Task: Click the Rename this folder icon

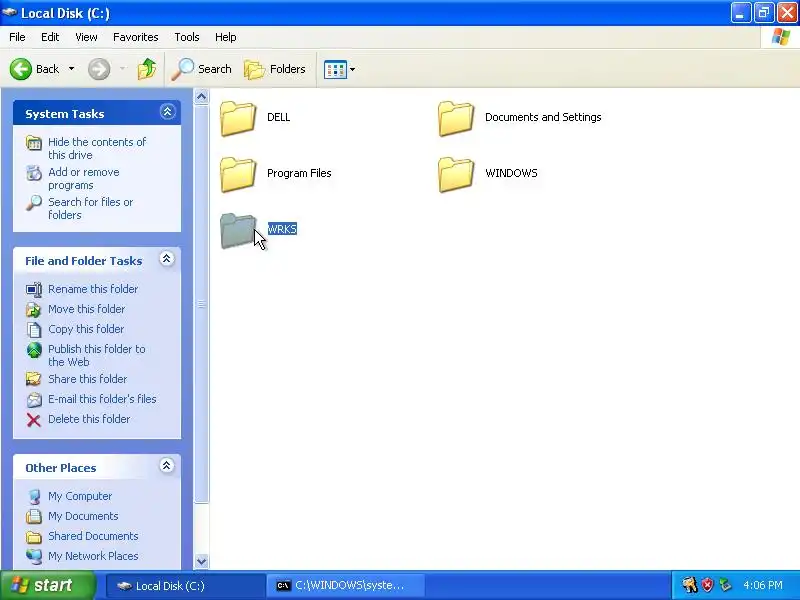Action: point(34,290)
